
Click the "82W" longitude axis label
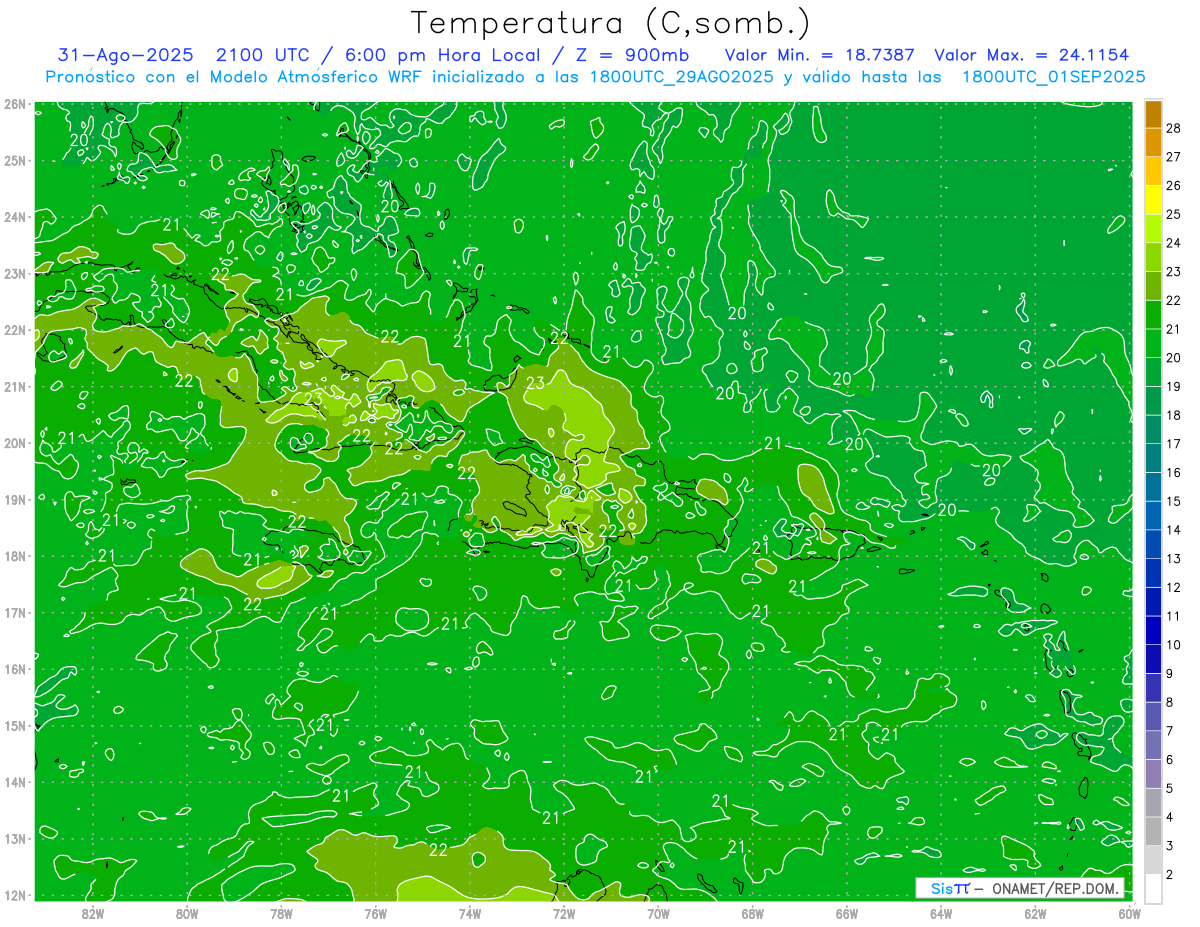tap(92, 912)
